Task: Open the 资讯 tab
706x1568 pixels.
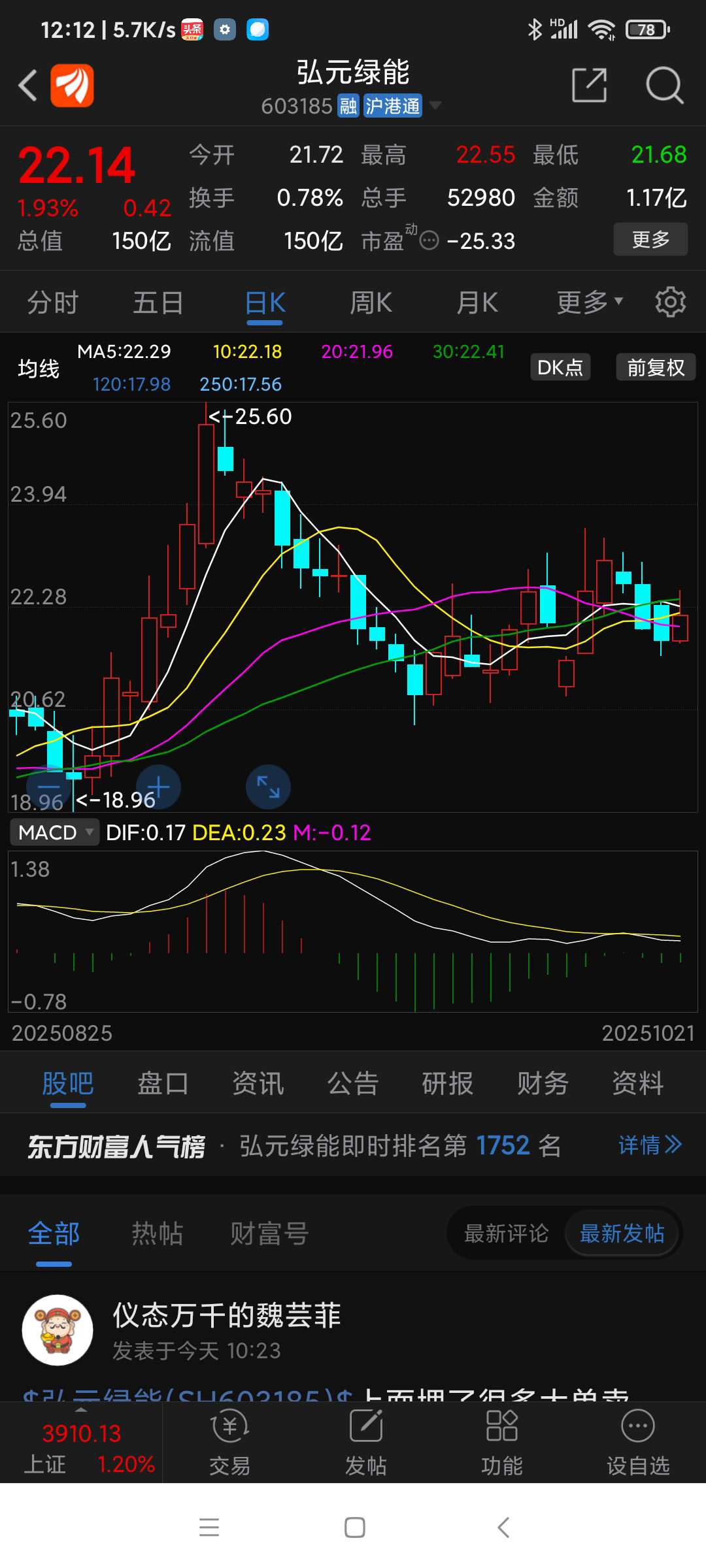Action: pos(258,1083)
